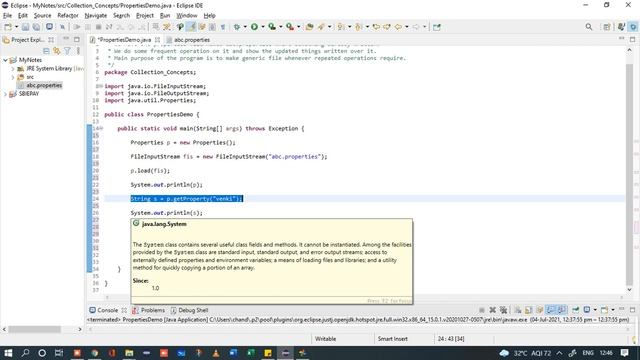This screenshot has width=640, height=360.
Task: Switch to the Java perspective icon
Action: (621, 27)
